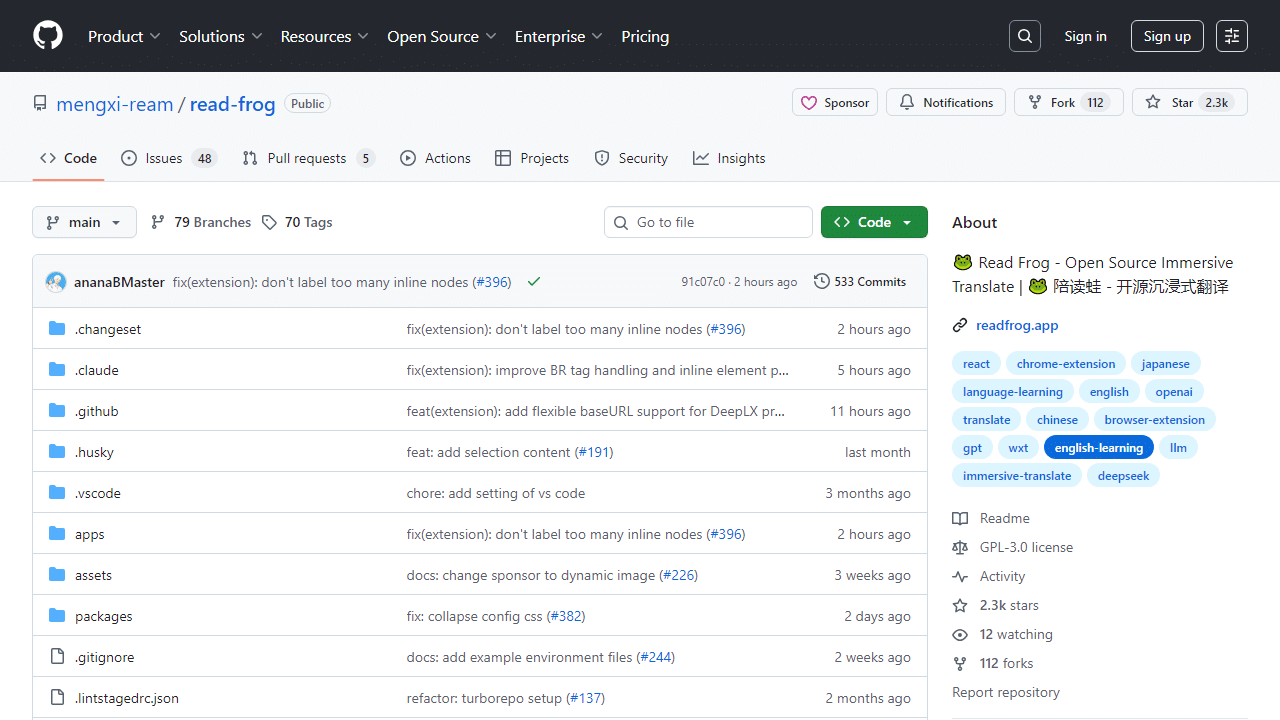Viewport: 1280px width, 720px height.
Task: Open ananaBMaster author name link
Action: coord(119,282)
